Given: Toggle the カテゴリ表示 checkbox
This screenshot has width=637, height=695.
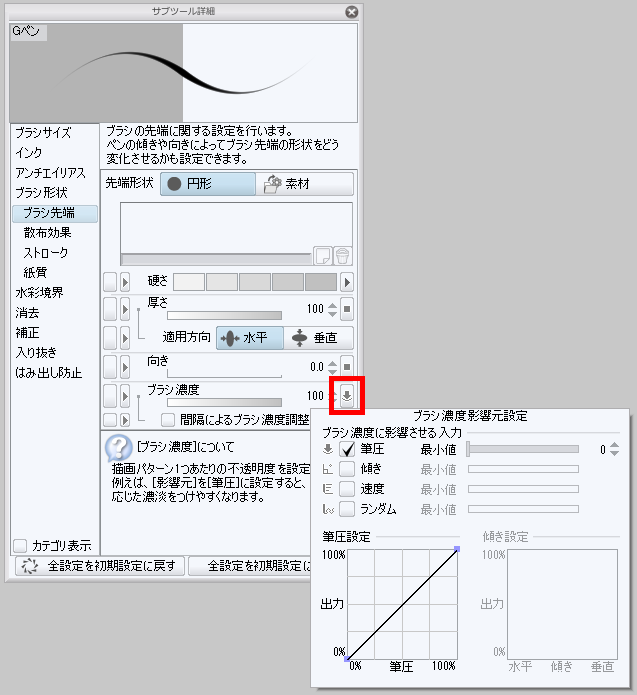Looking at the screenshot, I should [x=20, y=545].
